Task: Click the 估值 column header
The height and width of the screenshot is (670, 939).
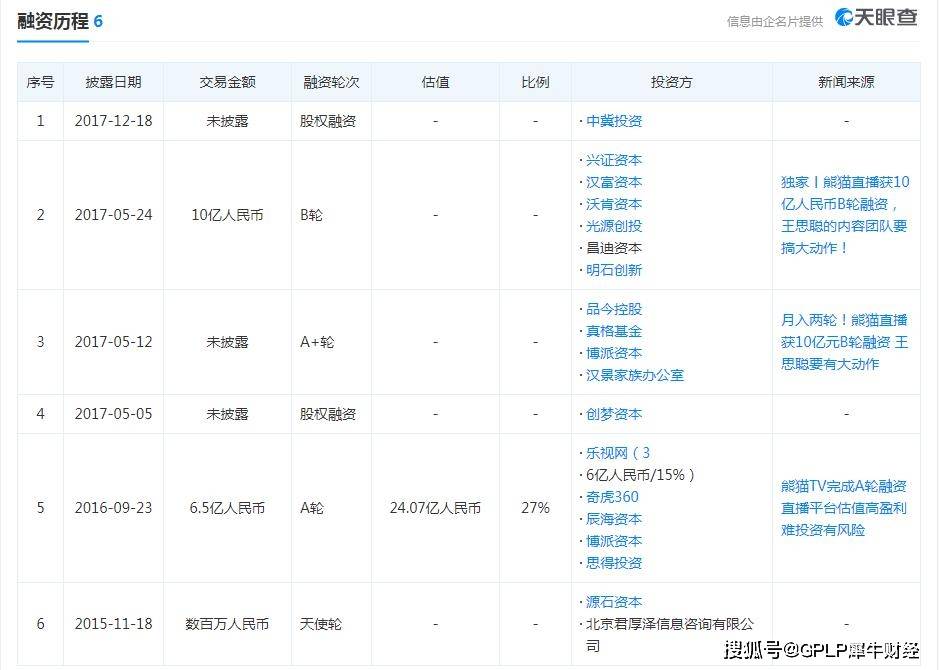Action: pos(435,82)
